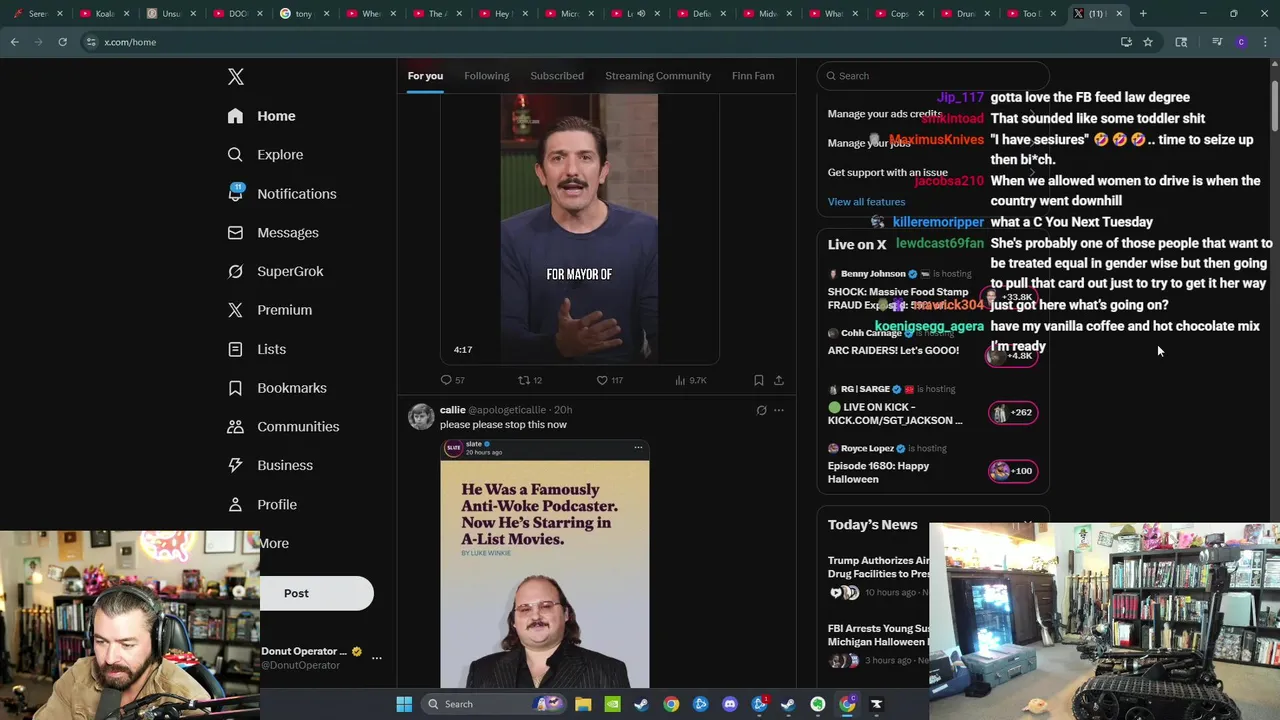Switch to the Following tab
Screen dimensions: 1280x720
click(486, 76)
